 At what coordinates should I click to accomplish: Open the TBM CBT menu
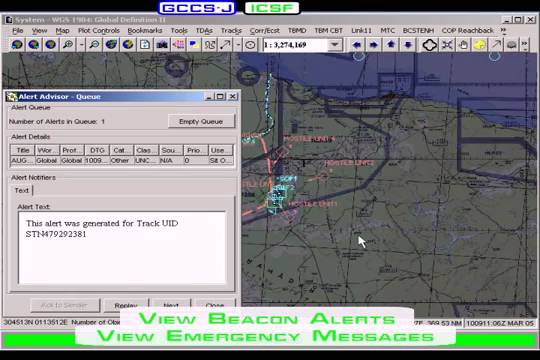[329, 31]
